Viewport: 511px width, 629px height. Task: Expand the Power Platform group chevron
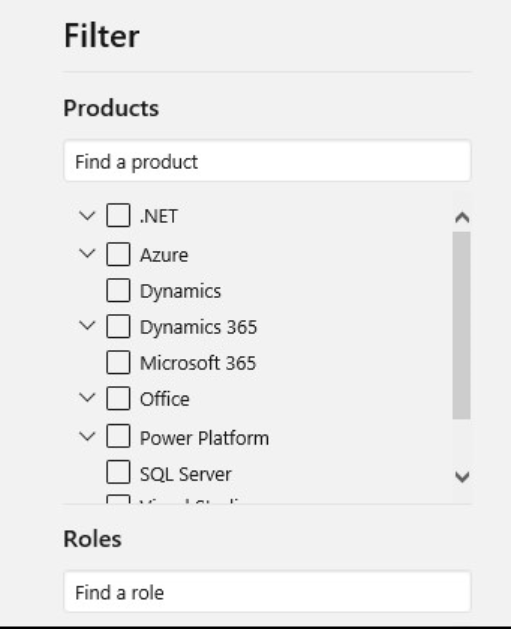tap(87, 436)
